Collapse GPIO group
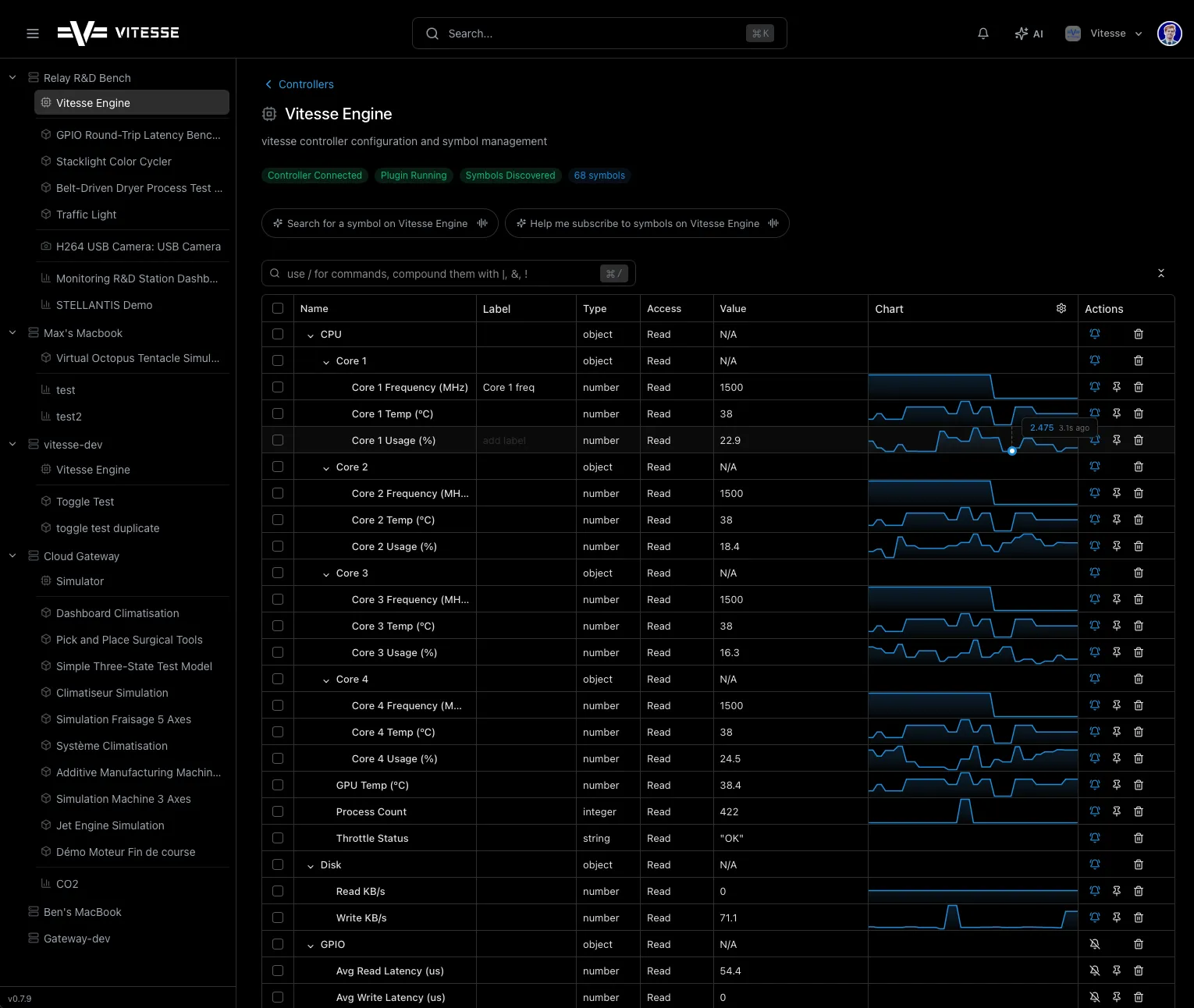The width and height of the screenshot is (1194, 1008). pos(311,945)
